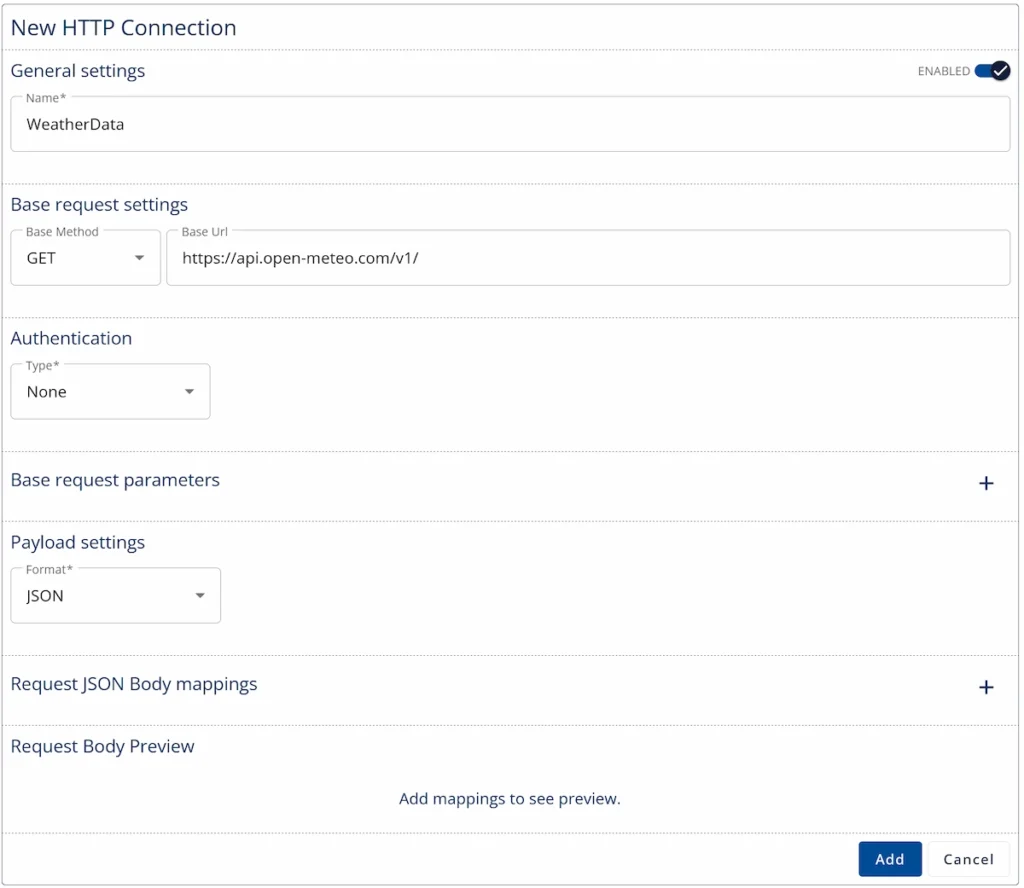Image resolution: width=1024 pixels, height=888 pixels.
Task: Click the Cancel button
Action: 967,858
